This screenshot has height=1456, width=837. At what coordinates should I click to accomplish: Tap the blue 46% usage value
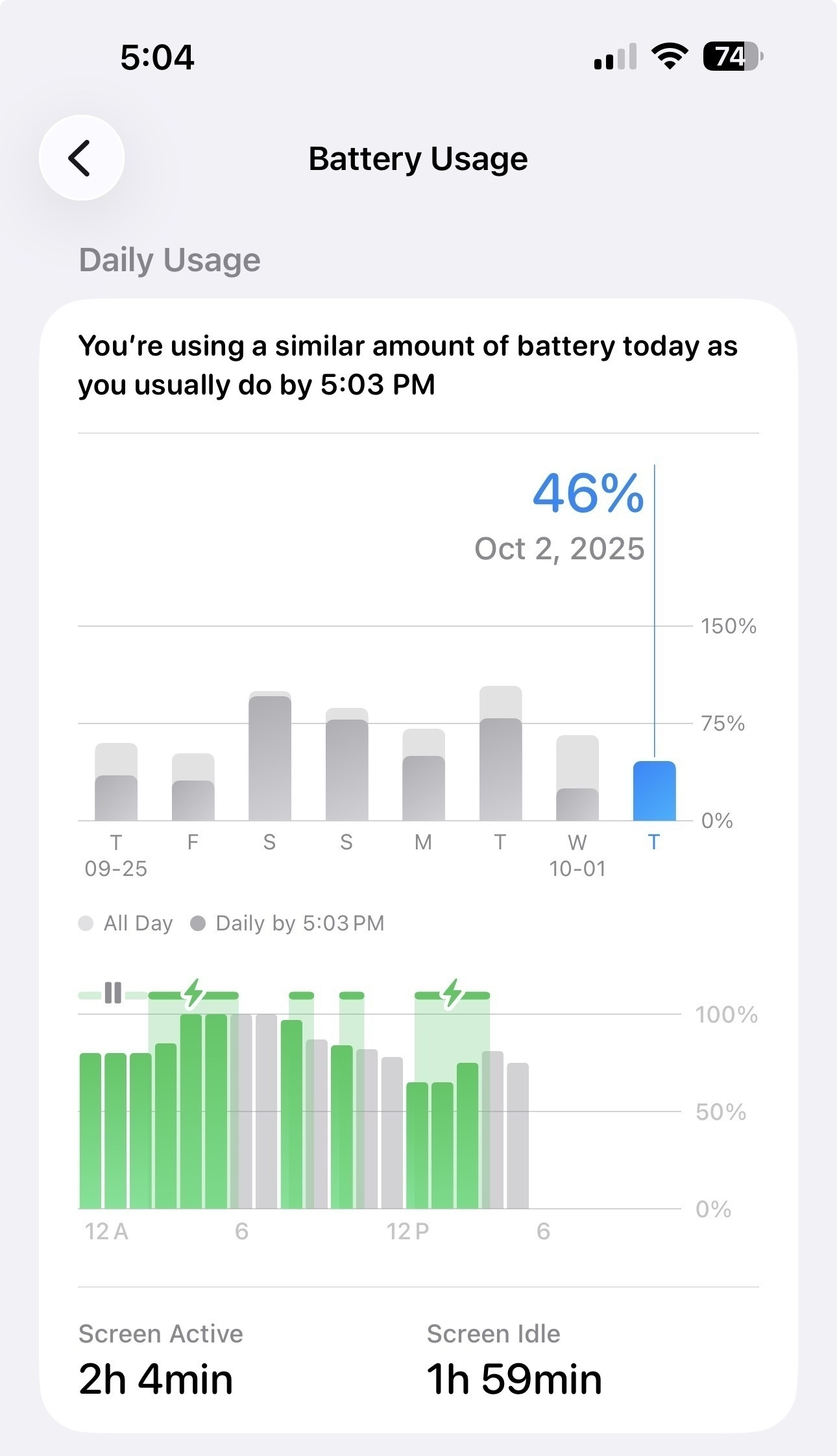click(x=588, y=494)
